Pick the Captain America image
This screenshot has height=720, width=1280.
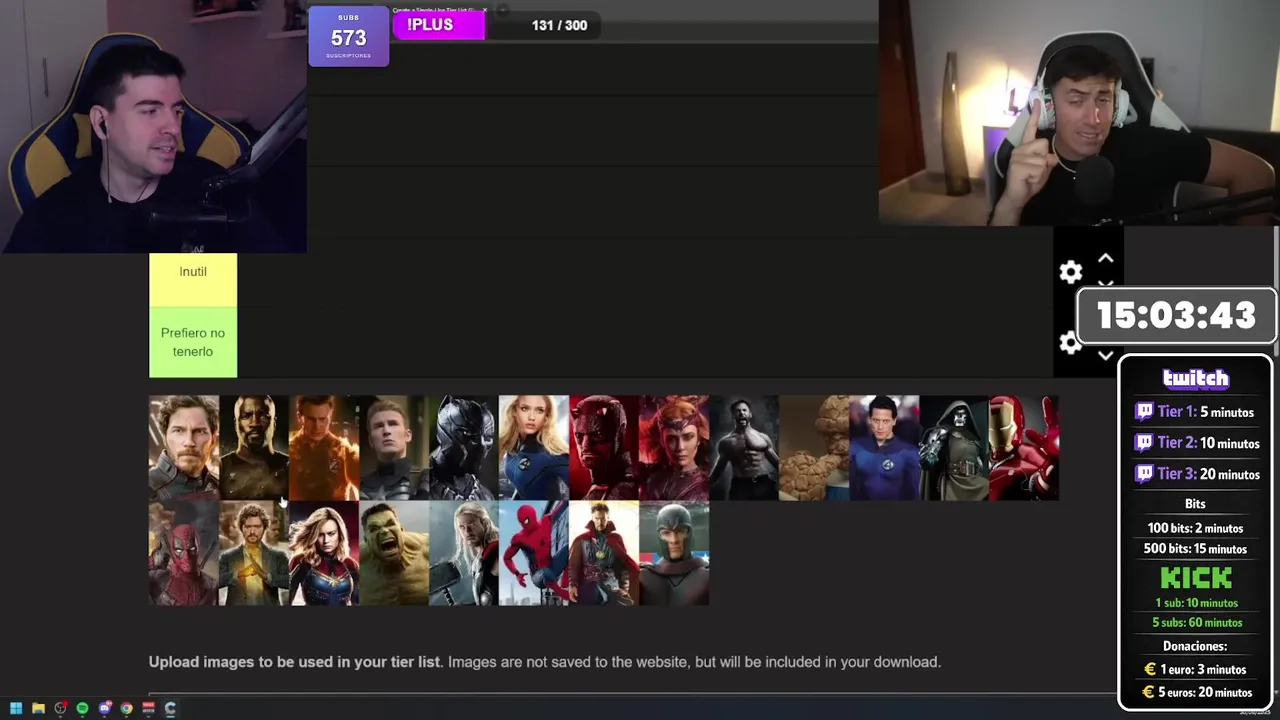394,448
